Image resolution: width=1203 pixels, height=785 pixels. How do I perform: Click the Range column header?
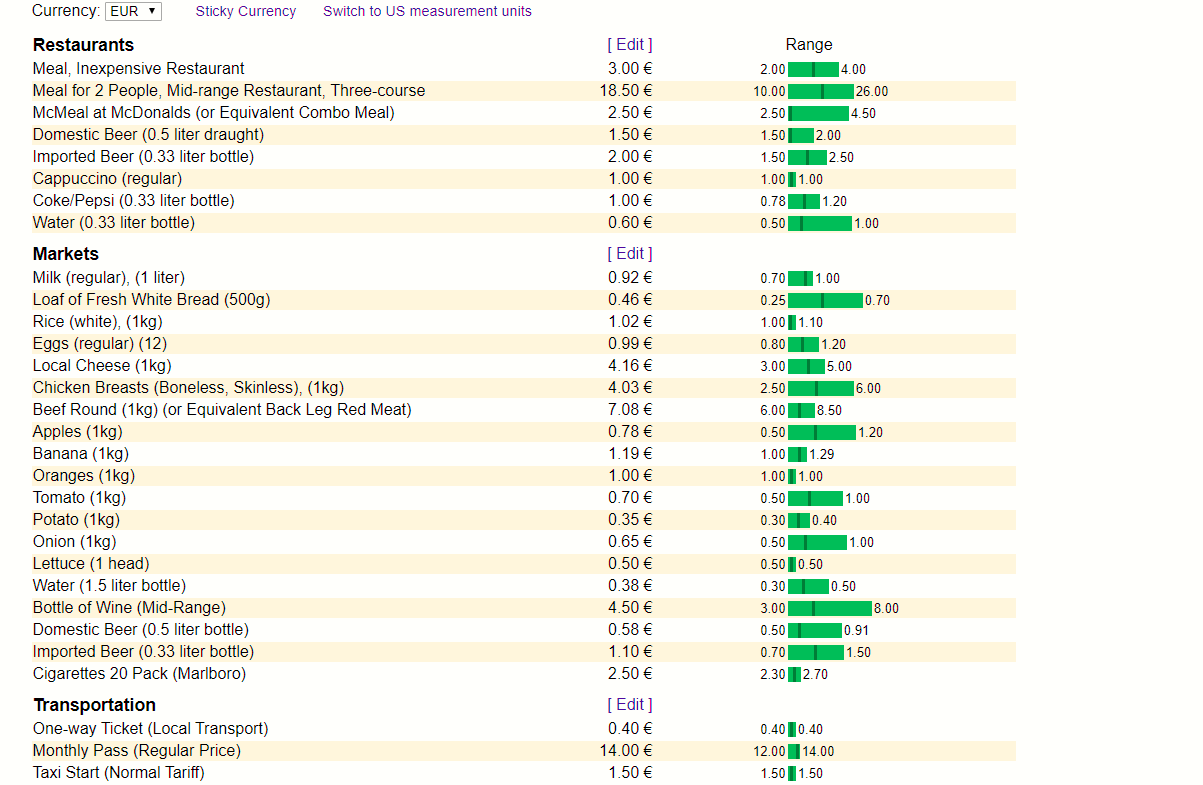click(x=808, y=44)
